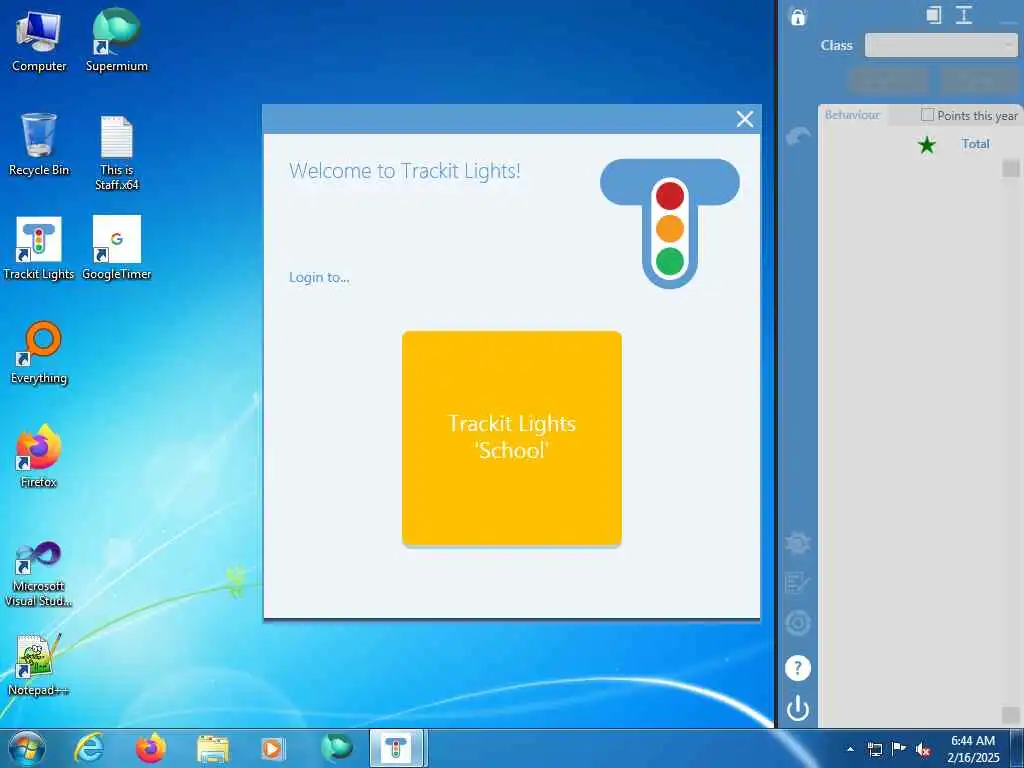This screenshot has height=768, width=1024.
Task: Select the Trackit Lights desktop shortcut
Action: 39,248
